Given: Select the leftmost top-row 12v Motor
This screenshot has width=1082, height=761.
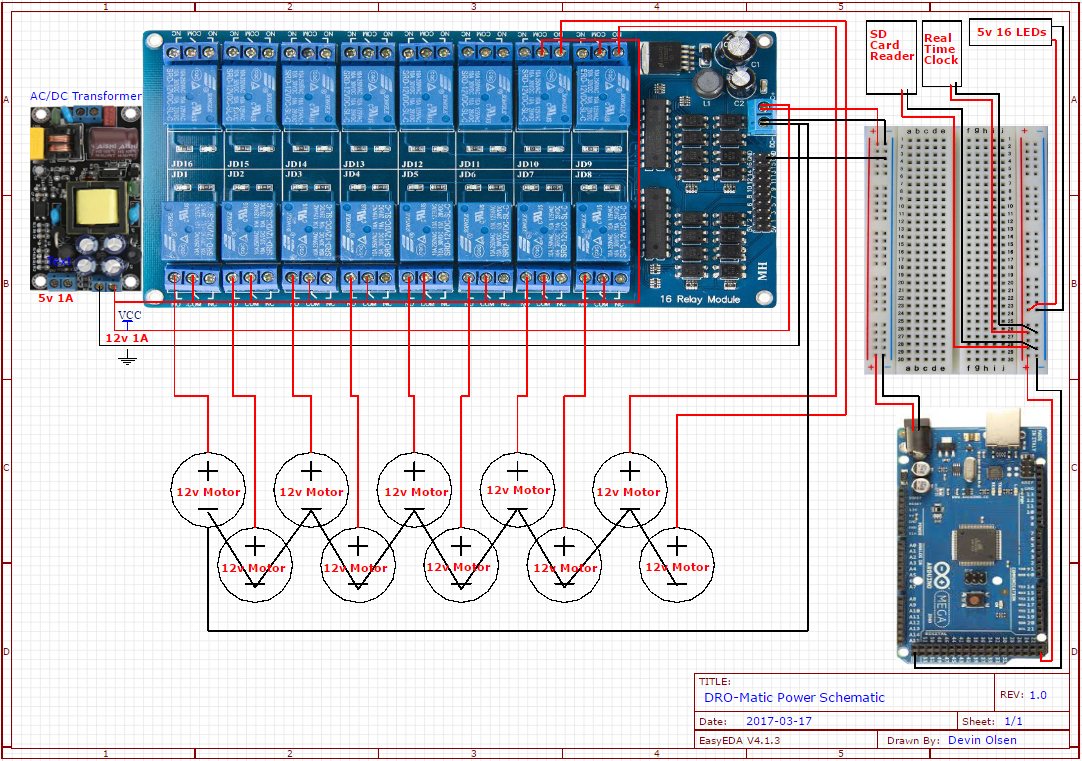Looking at the screenshot, I should (208, 489).
